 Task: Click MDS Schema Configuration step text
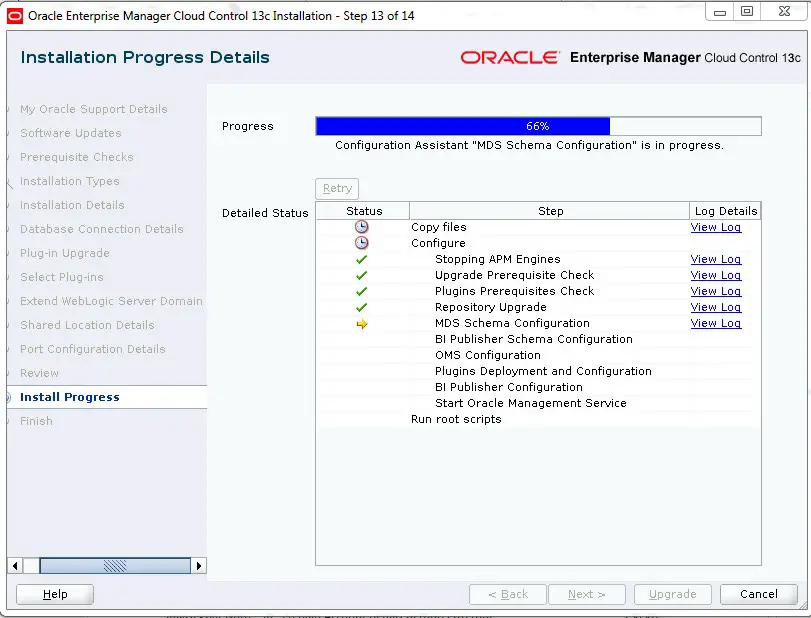pos(512,323)
